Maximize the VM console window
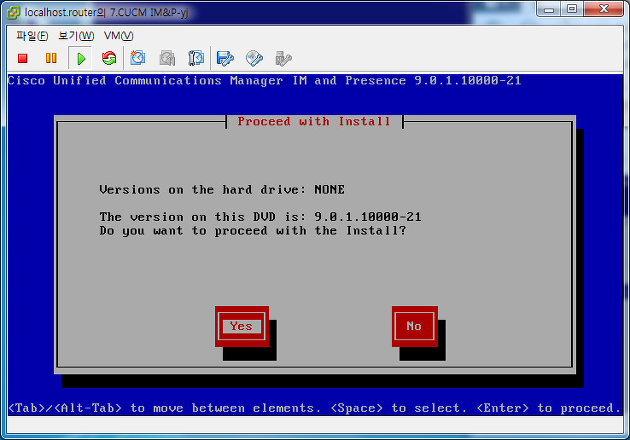The image size is (630, 440). pyautogui.click(x=572, y=9)
